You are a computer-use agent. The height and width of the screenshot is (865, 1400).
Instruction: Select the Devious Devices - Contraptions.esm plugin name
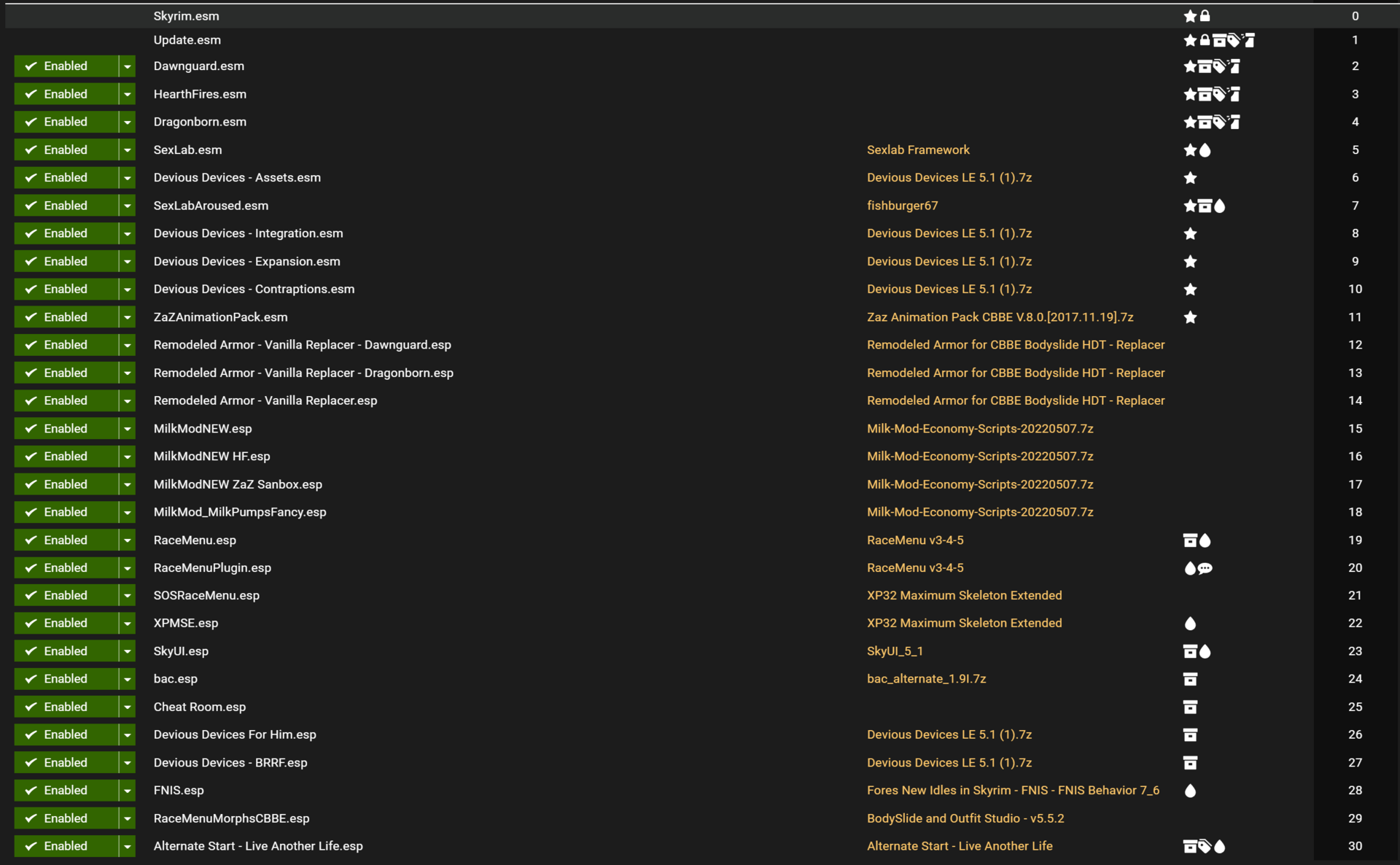click(x=254, y=290)
